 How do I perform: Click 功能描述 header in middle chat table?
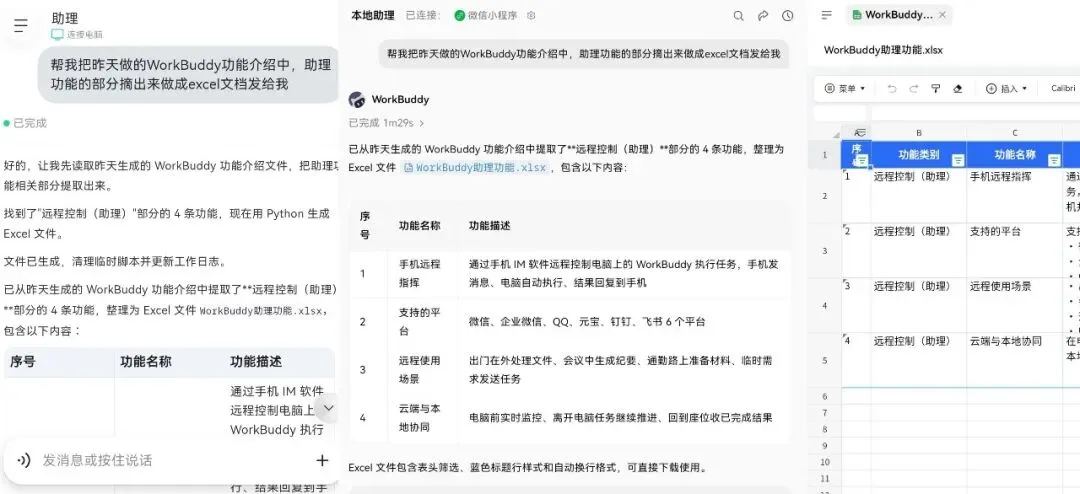point(490,226)
